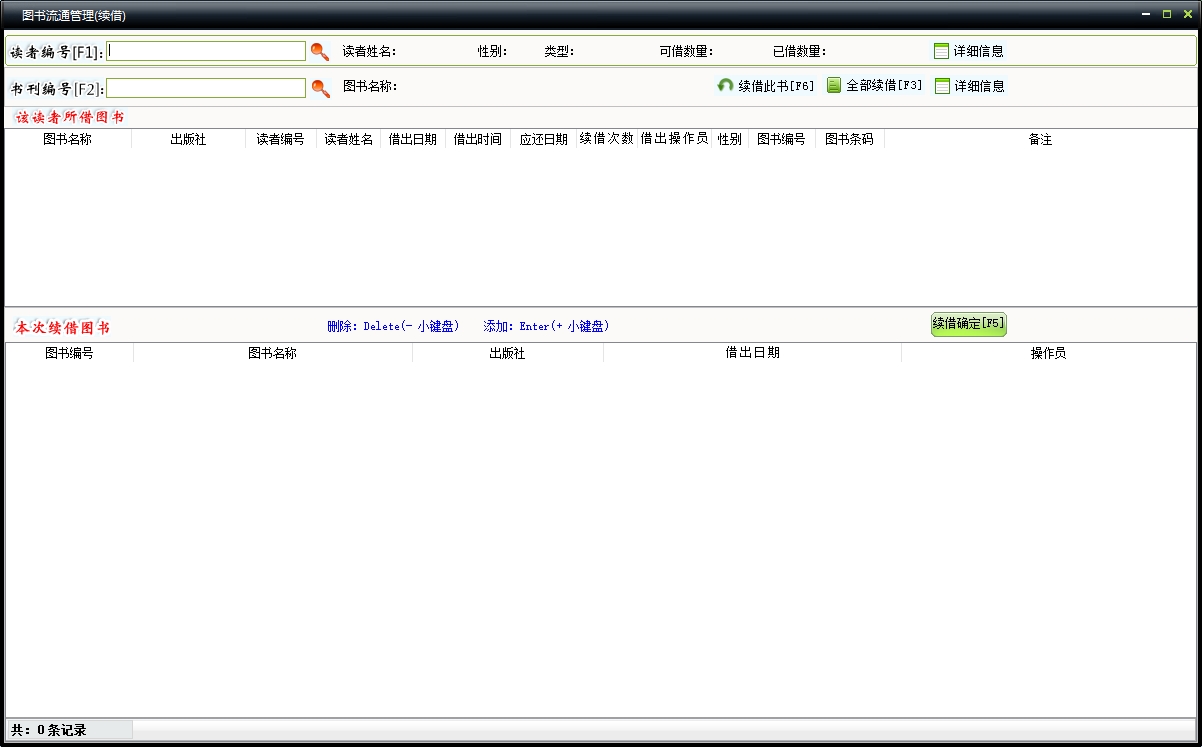Sort by 读者编号 column in borrowed books table
This screenshot has width=1202, height=747.
[280, 140]
